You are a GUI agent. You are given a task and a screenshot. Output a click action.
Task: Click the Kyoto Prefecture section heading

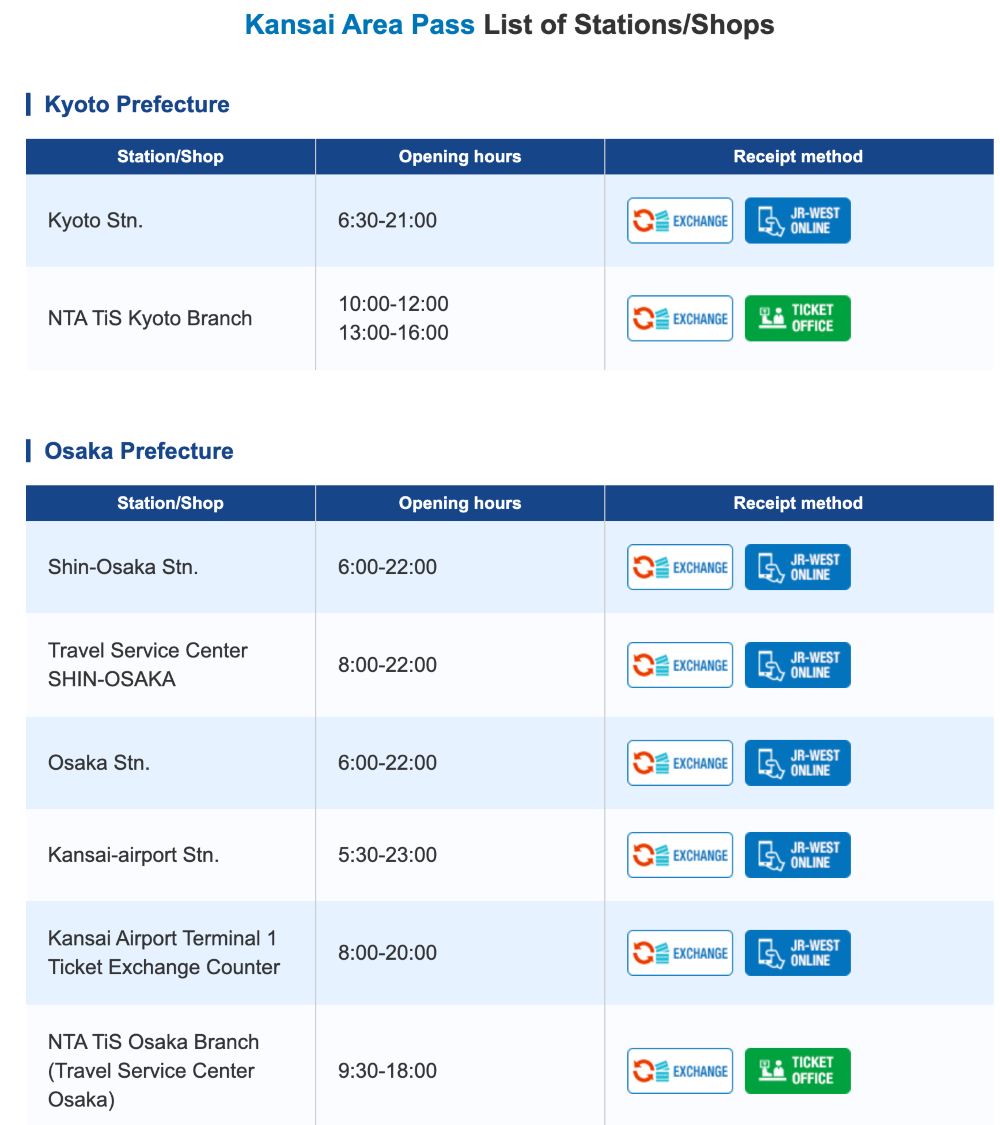coord(137,105)
